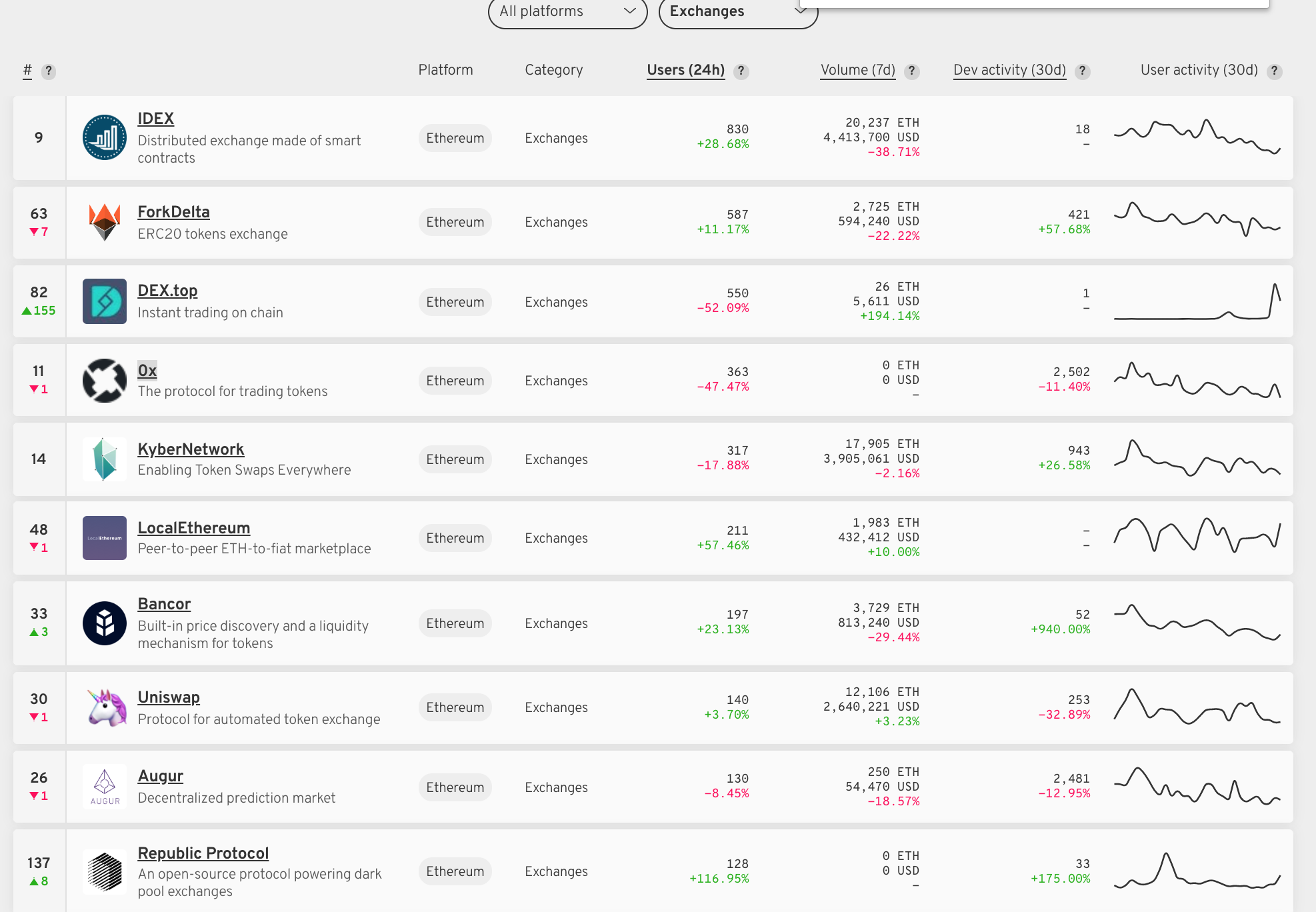The image size is (1316, 912).
Task: Show help for Dev activity (30d)
Action: coord(1083,71)
